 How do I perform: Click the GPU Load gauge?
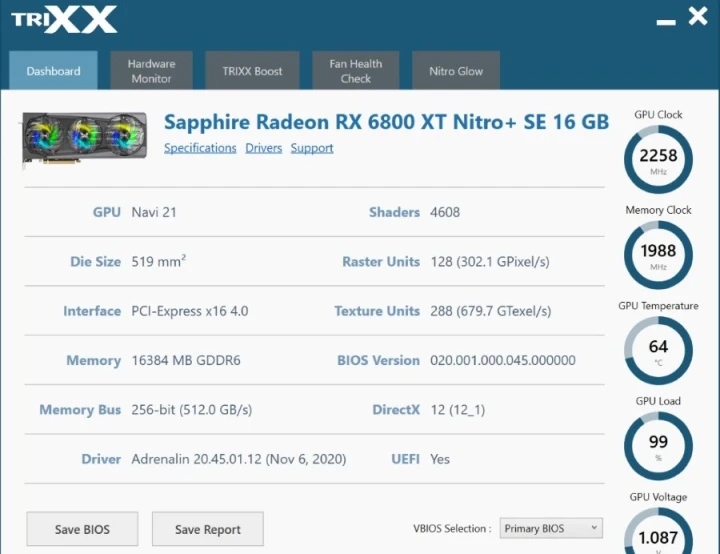(658, 446)
